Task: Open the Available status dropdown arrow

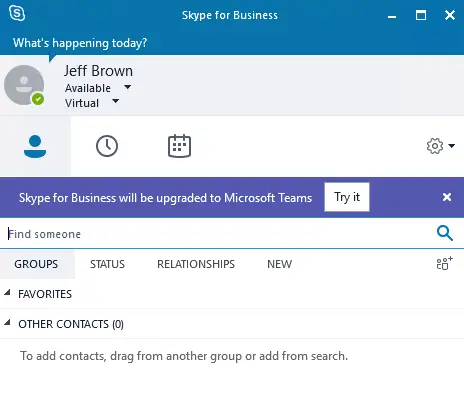Action: point(127,87)
